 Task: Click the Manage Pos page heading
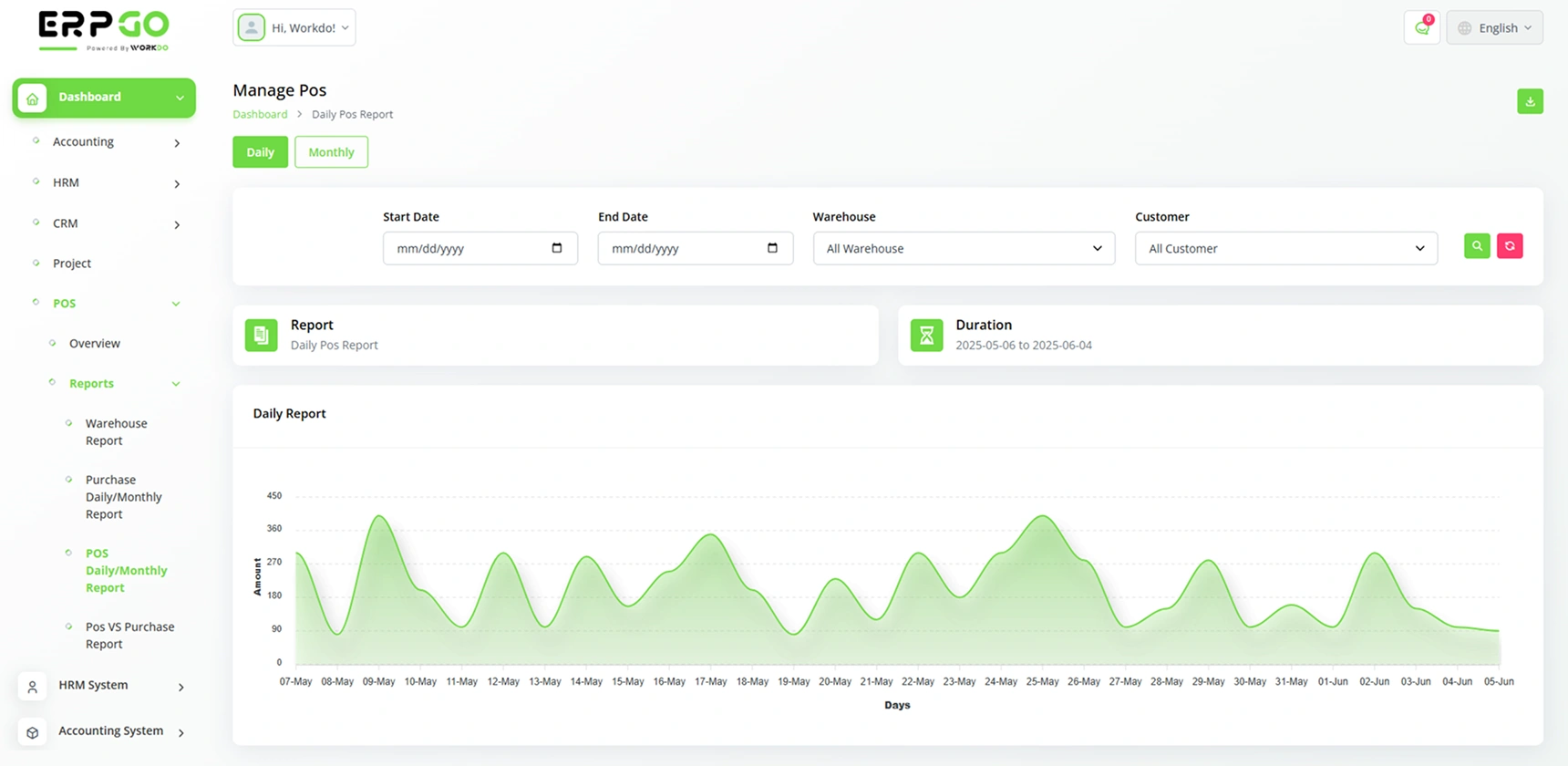coord(279,90)
